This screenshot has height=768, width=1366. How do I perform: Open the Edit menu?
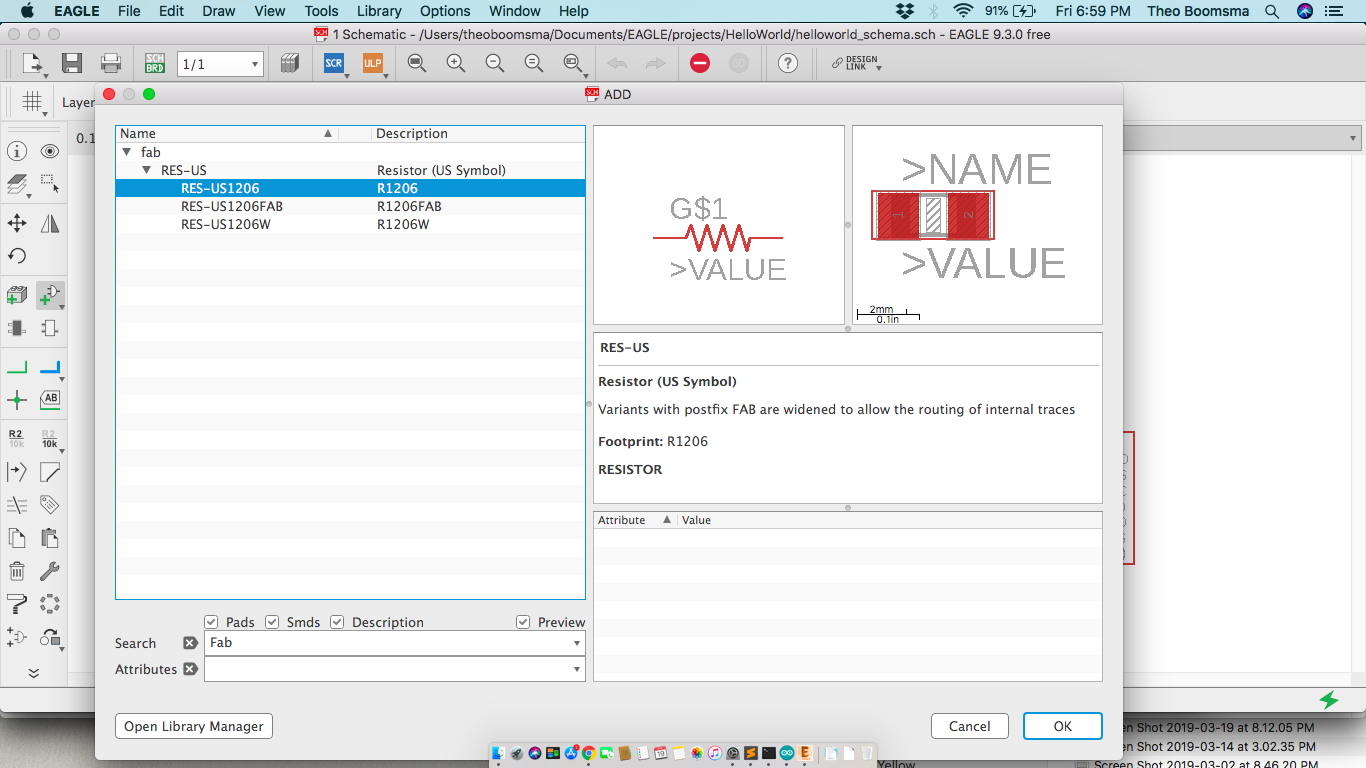tap(171, 11)
